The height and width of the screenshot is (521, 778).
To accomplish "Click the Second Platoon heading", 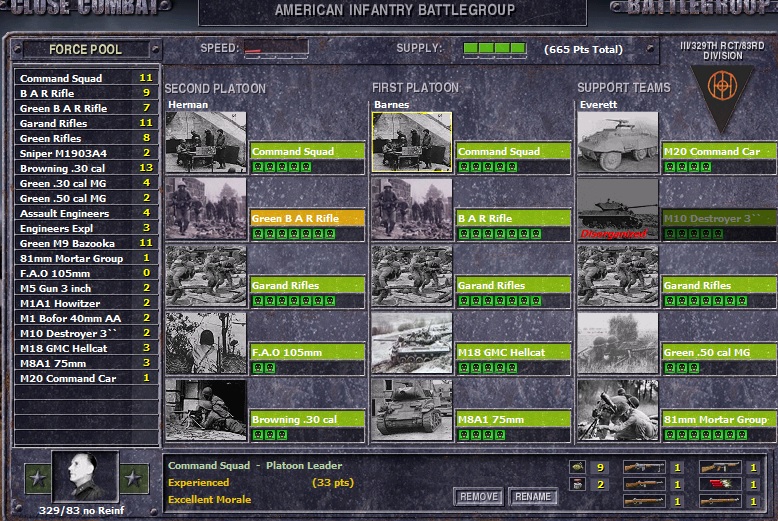I will pyautogui.click(x=215, y=89).
